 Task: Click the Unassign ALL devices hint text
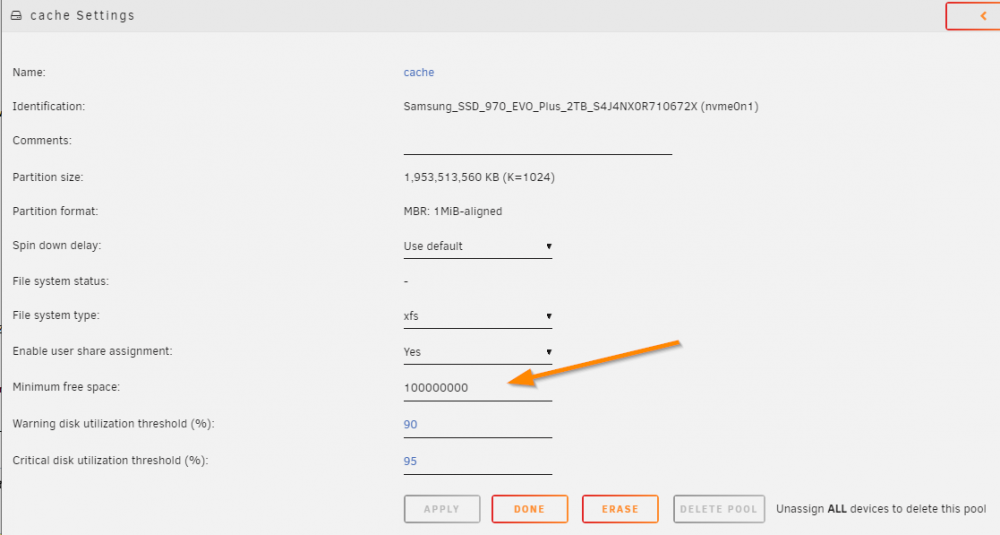(881, 509)
